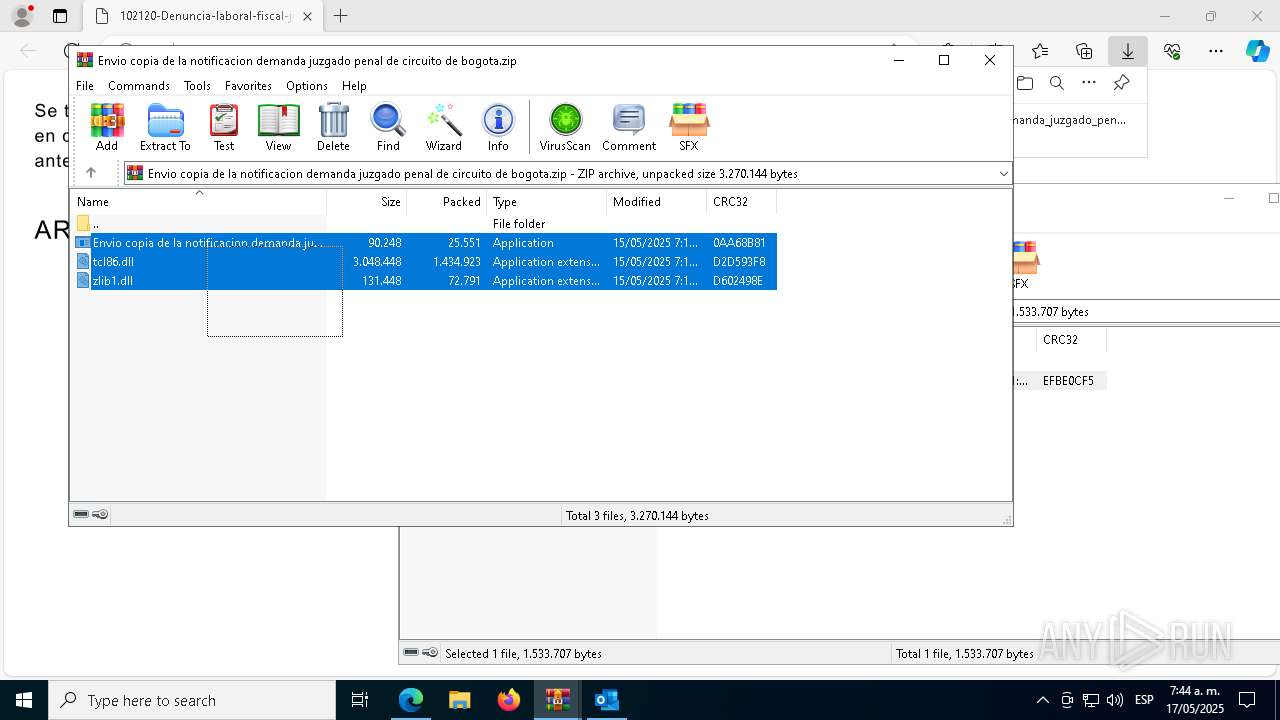Open more options in downloads panel

(x=1089, y=83)
